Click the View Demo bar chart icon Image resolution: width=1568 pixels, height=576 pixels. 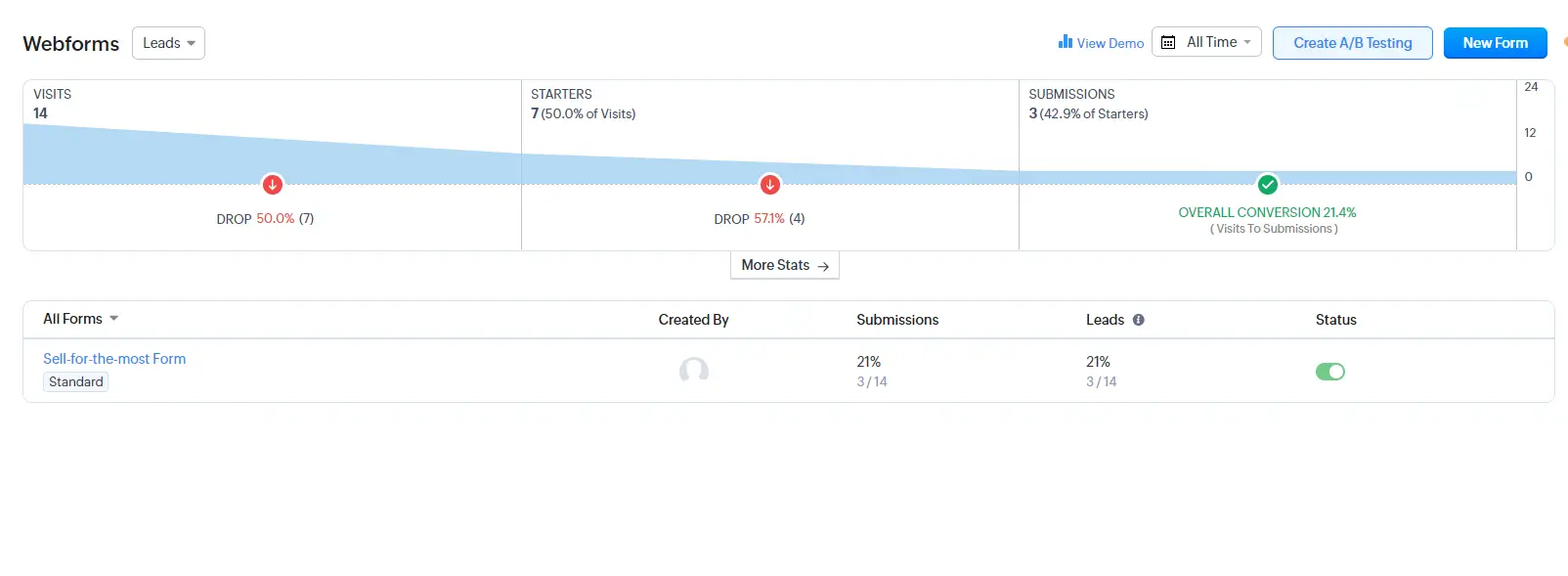tap(1066, 42)
